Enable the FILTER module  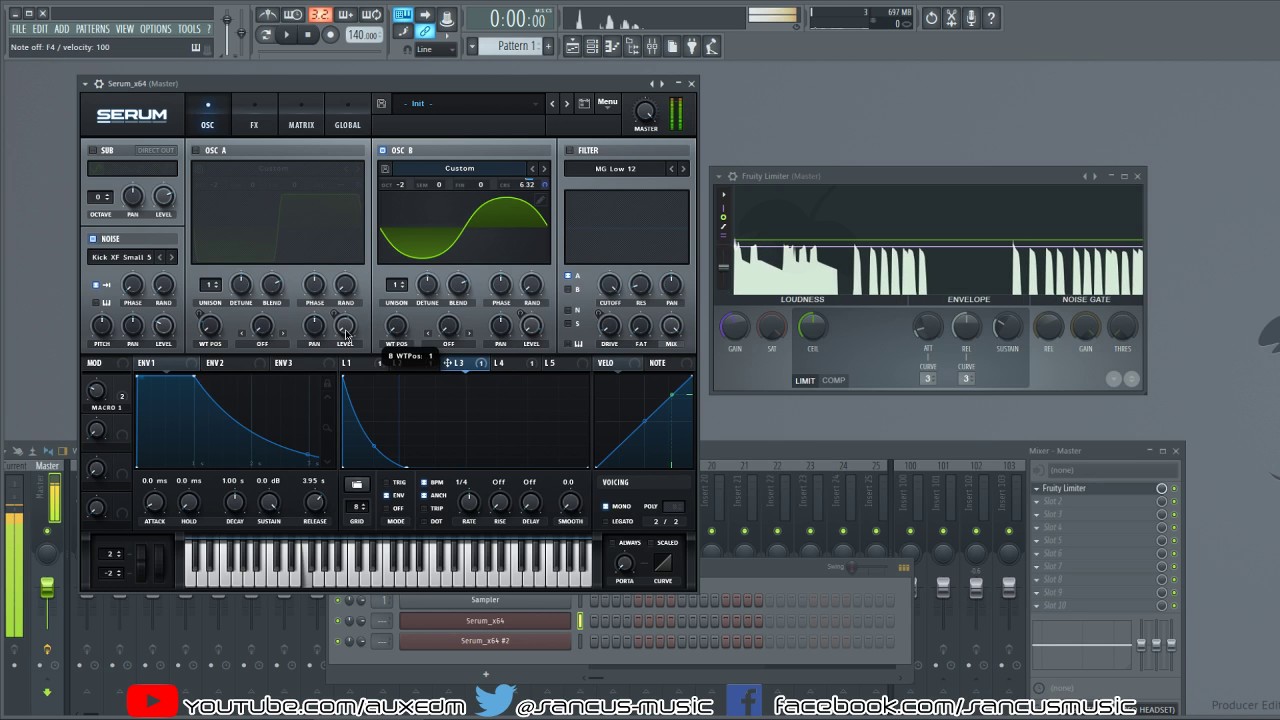click(569, 150)
